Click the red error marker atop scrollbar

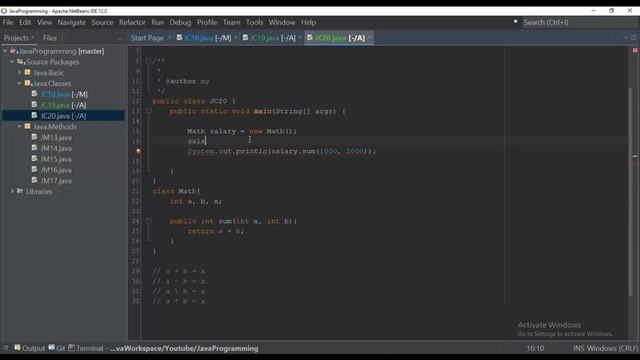point(635,50)
